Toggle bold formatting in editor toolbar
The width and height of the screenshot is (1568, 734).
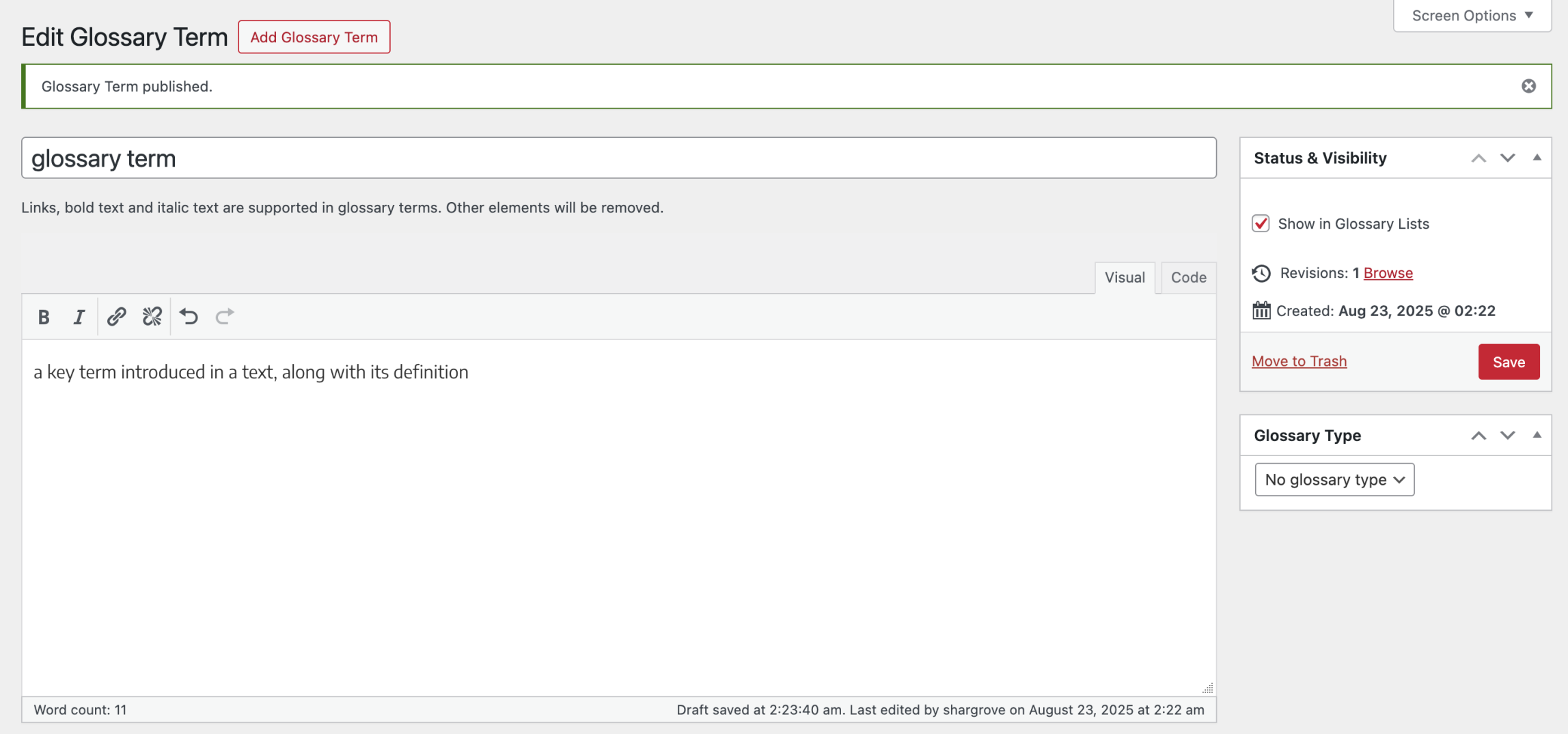pyautogui.click(x=44, y=317)
